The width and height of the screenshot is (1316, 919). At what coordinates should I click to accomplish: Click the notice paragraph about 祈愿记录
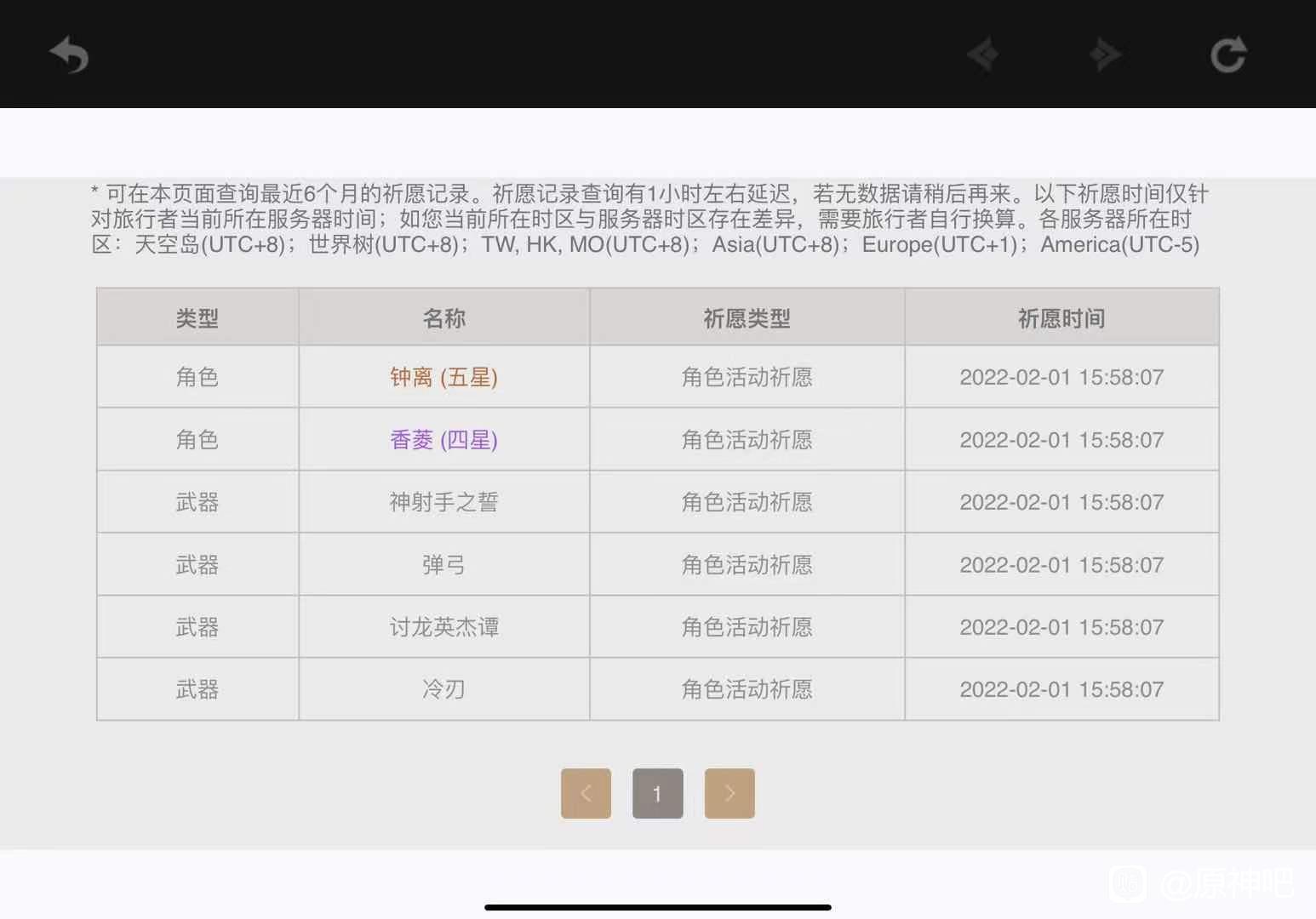pyautogui.click(x=649, y=220)
